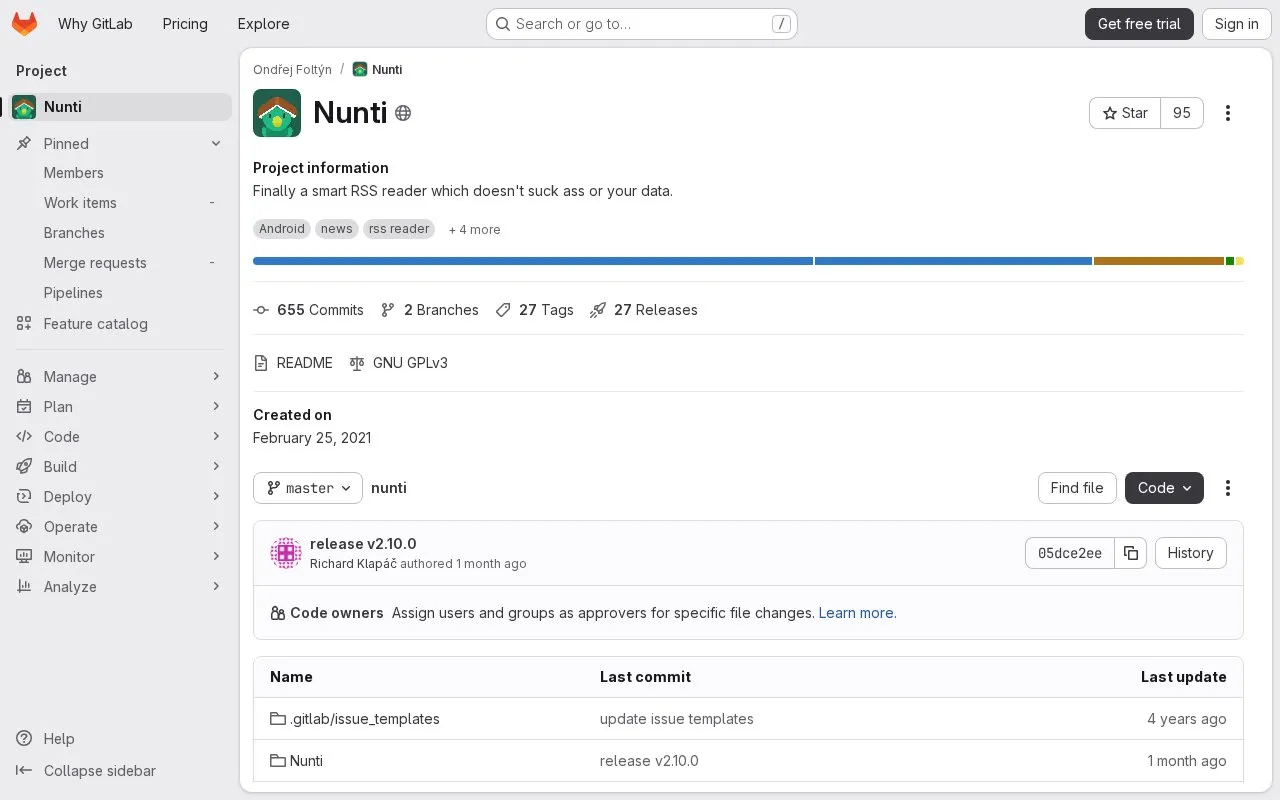Expand the Analyze menu
1280x800 pixels.
(120, 587)
